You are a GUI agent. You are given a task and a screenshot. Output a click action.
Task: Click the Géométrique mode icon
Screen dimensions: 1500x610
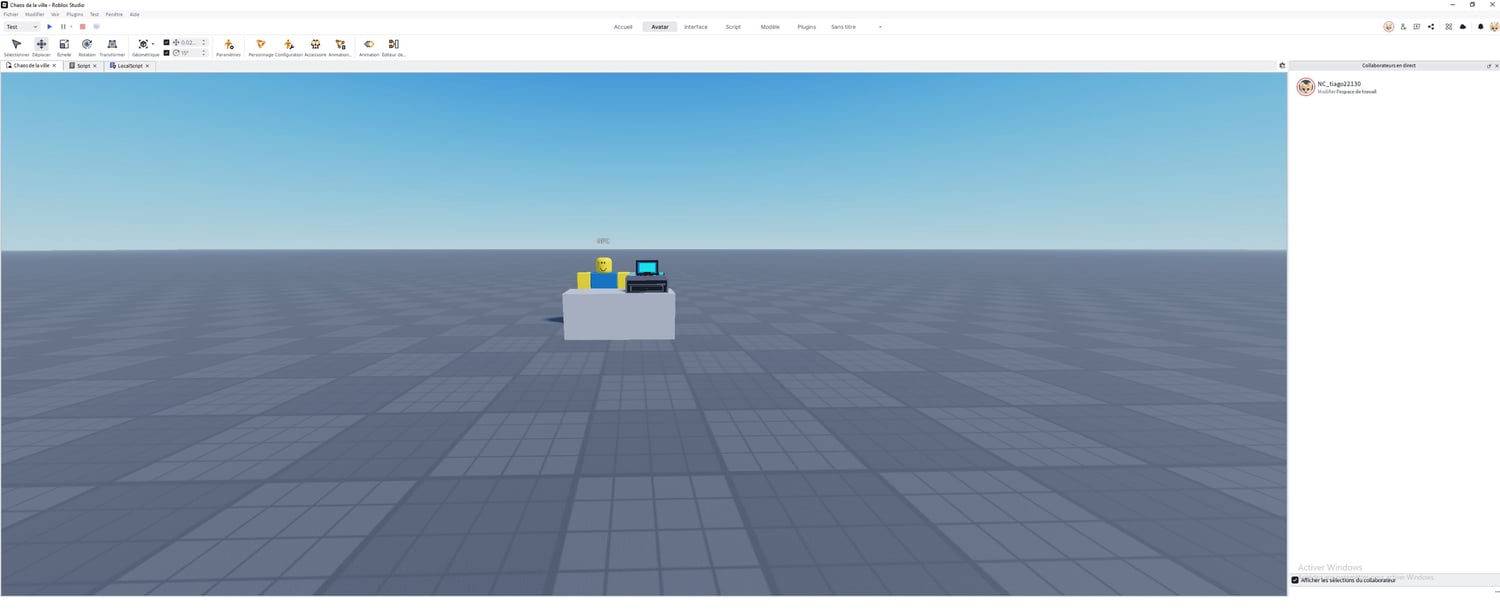143,44
